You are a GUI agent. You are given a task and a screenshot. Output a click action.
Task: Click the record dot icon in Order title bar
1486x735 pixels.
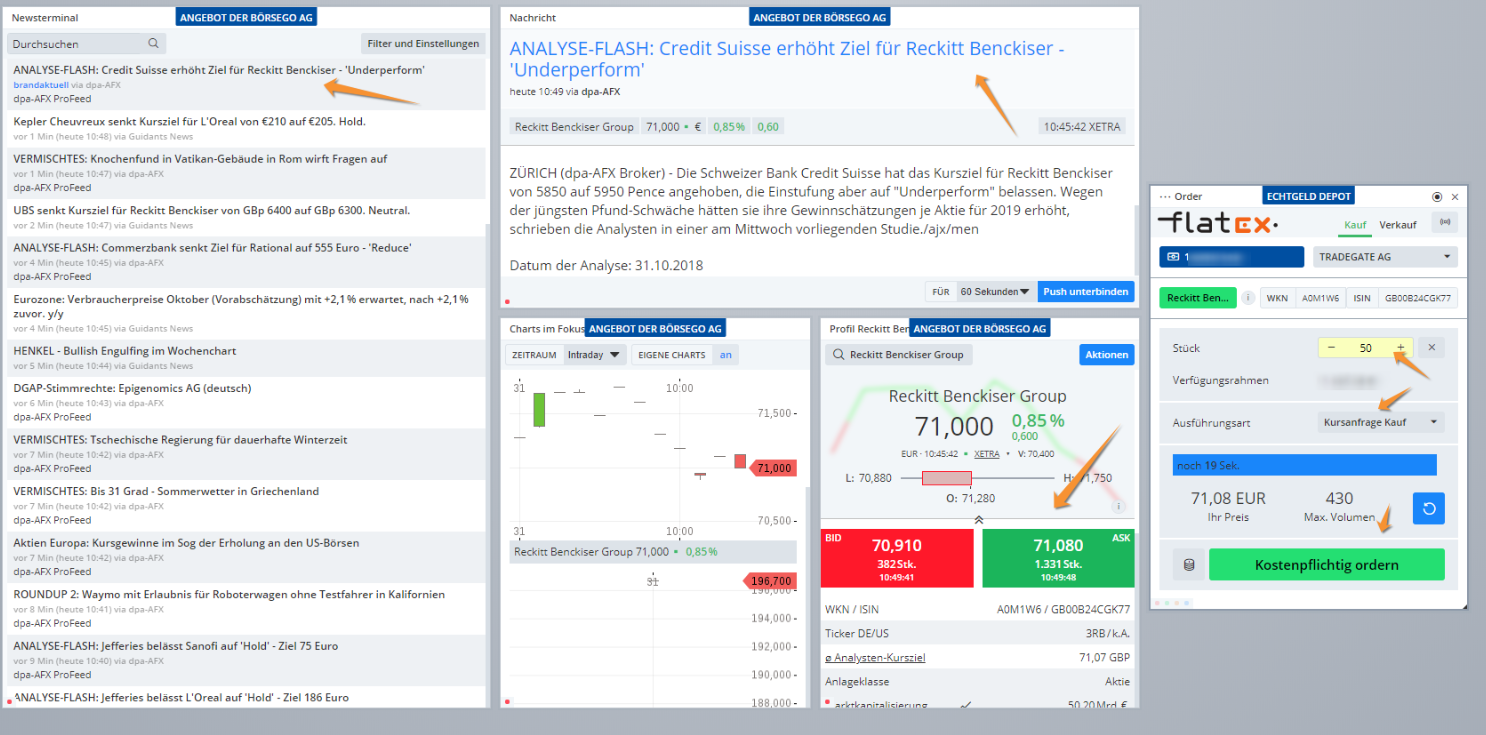(x=1437, y=197)
